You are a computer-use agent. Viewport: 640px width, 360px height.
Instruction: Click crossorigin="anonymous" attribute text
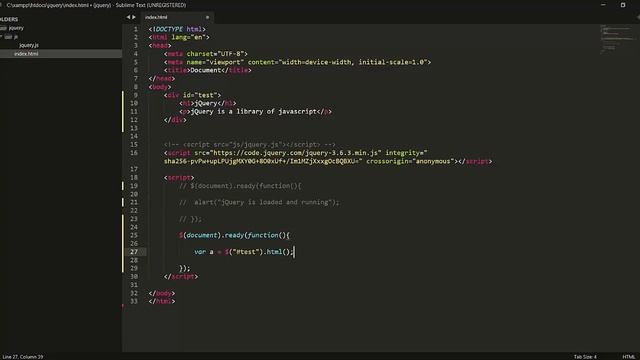pyautogui.click(x=410, y=161)
